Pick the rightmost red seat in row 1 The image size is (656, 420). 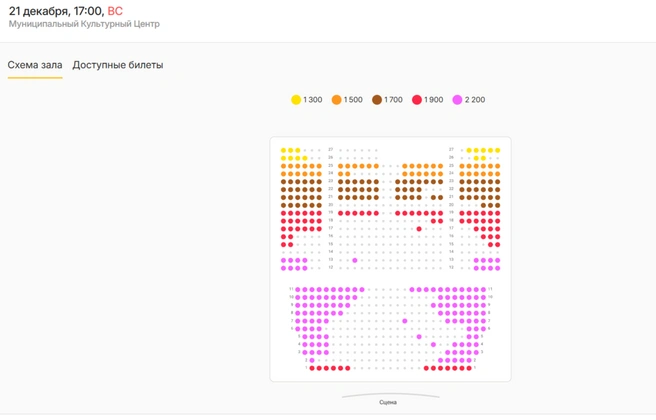pyautogui.click(x=469, y=368)
